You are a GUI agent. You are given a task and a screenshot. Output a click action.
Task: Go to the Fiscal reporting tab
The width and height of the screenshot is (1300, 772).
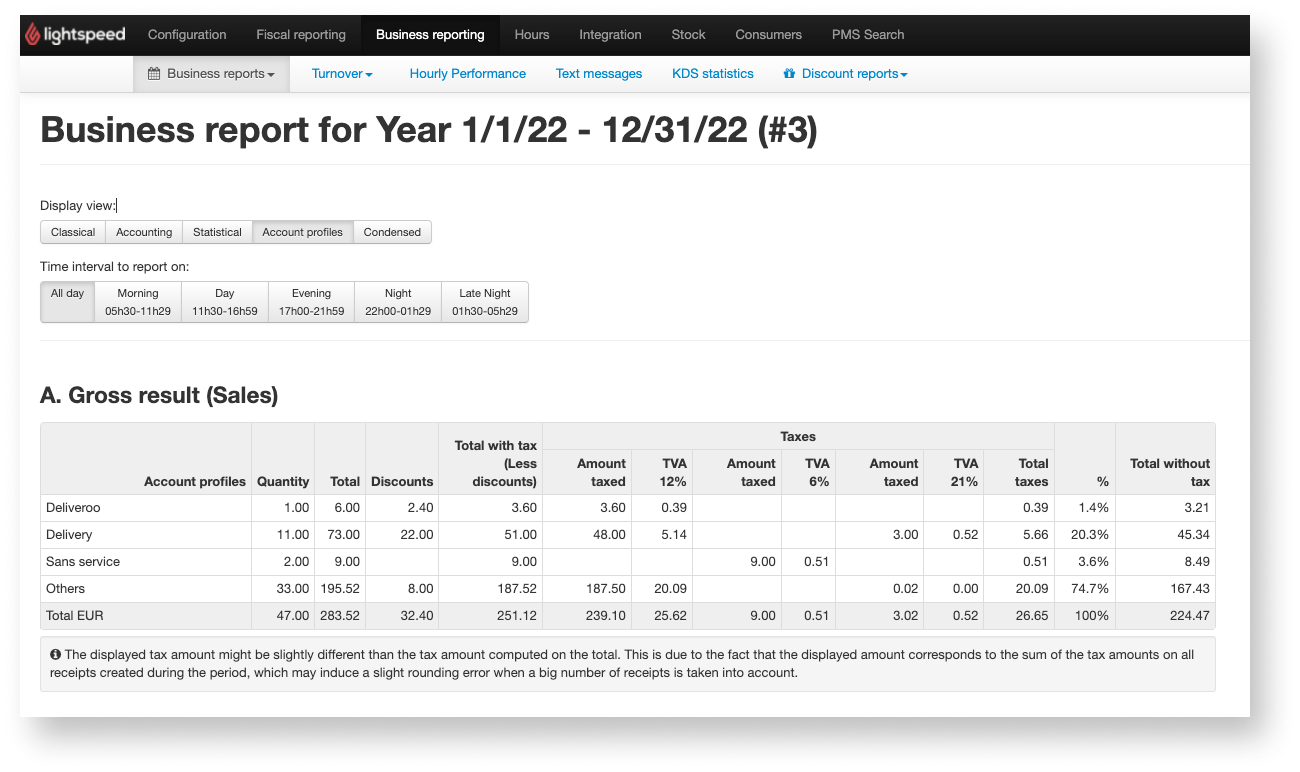301,35
